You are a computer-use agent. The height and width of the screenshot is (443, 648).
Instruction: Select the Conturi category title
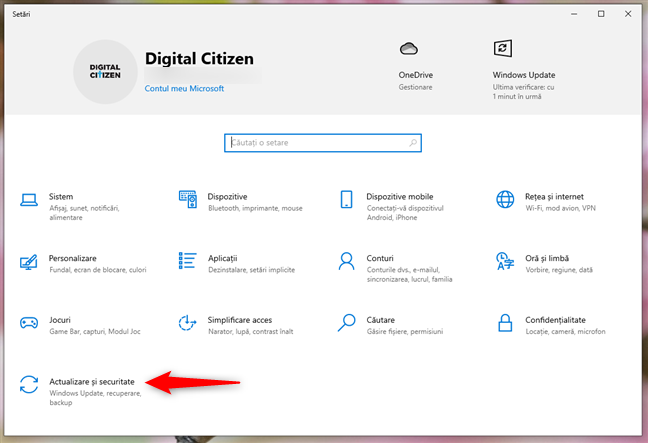380,258
